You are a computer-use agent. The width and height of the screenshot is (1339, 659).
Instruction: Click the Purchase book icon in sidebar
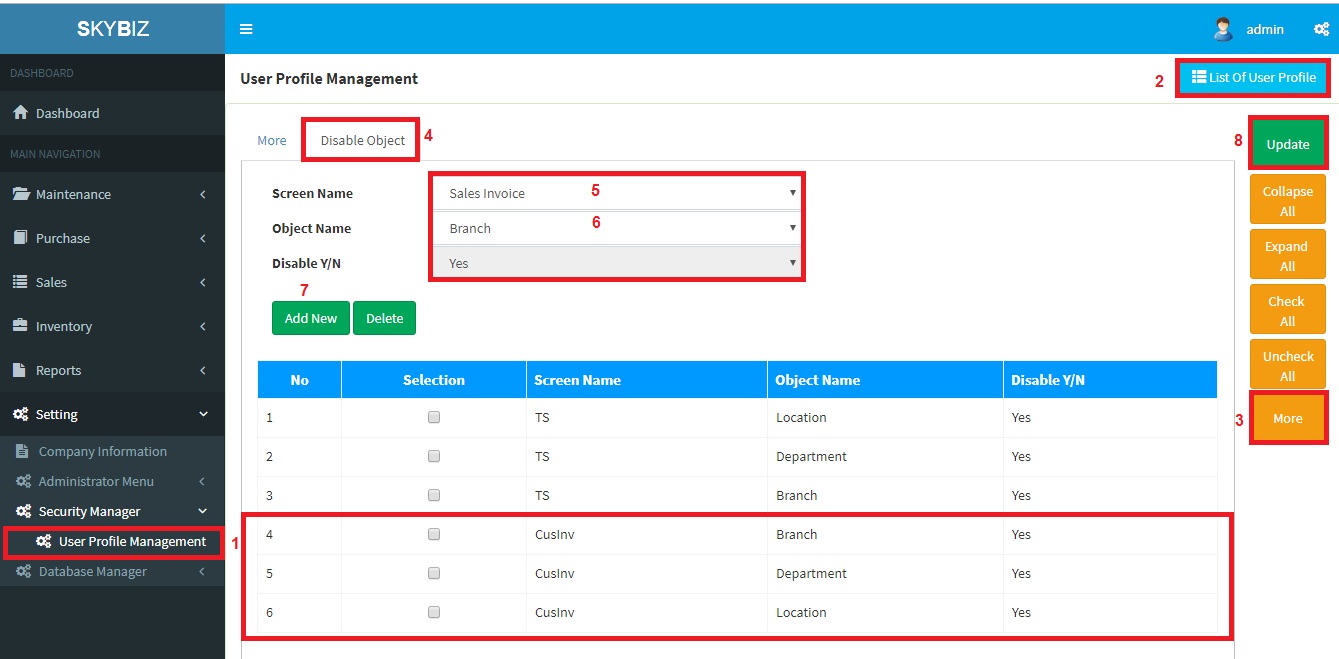(x=20, y=238)
